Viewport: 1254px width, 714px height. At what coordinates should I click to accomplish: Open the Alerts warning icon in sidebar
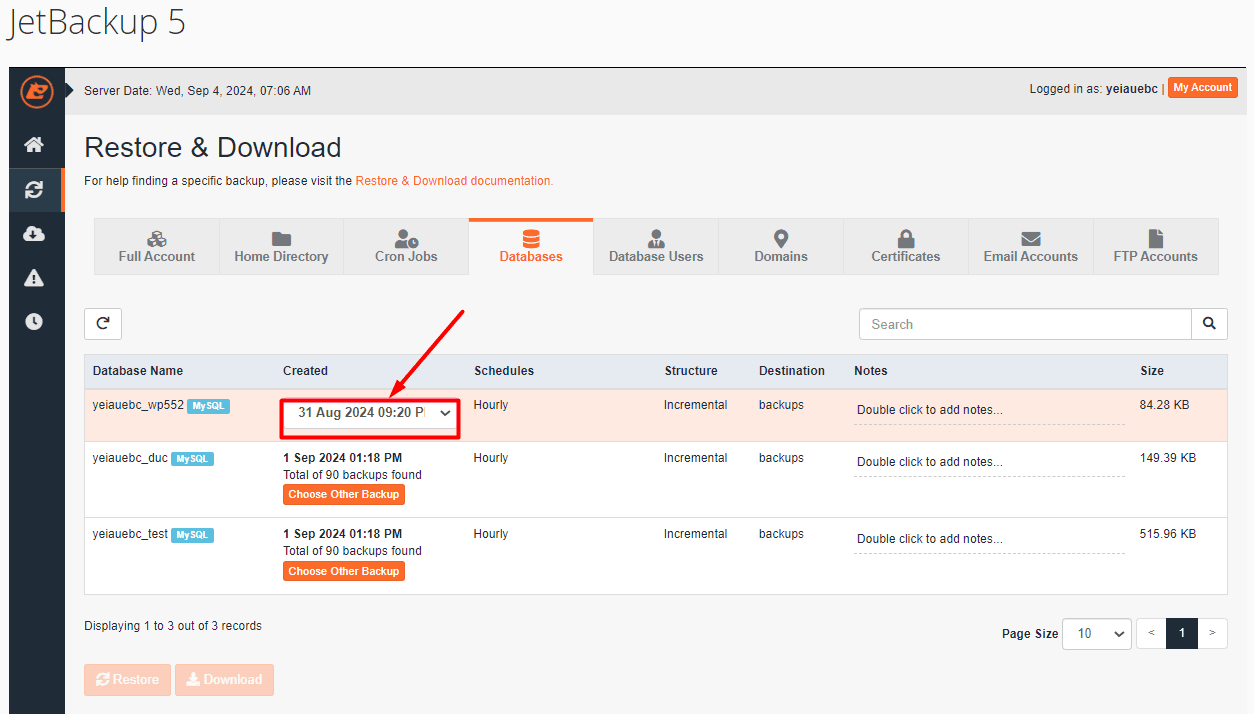(x=34, y=277)
